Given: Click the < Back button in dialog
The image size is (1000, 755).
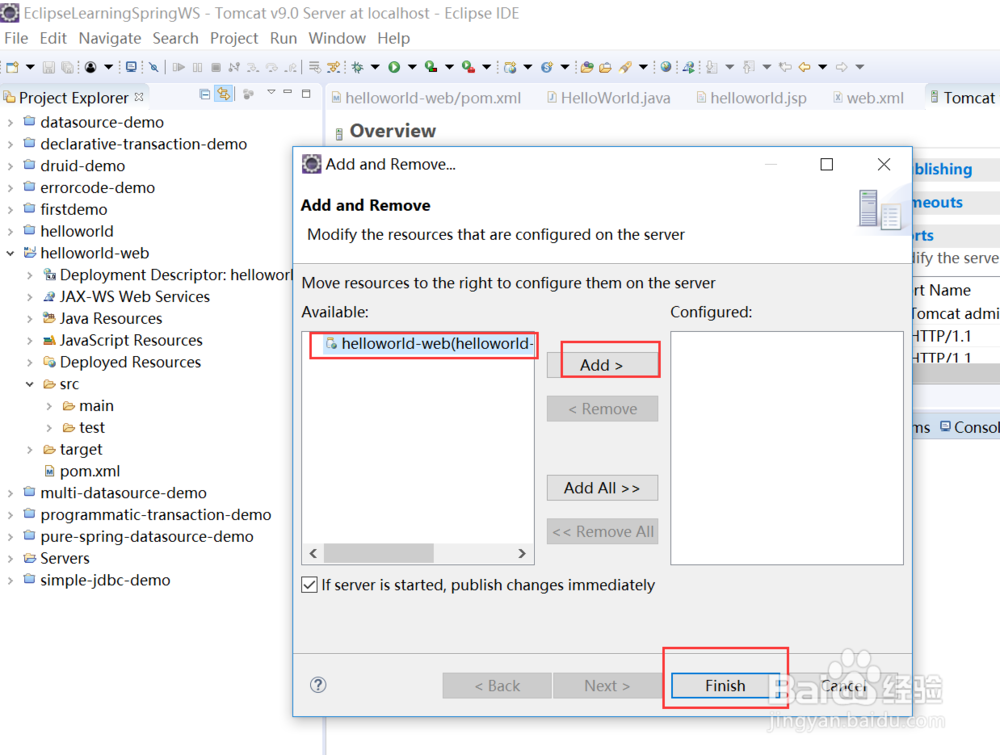Looking at the screenshot, I should coord(497,685).
